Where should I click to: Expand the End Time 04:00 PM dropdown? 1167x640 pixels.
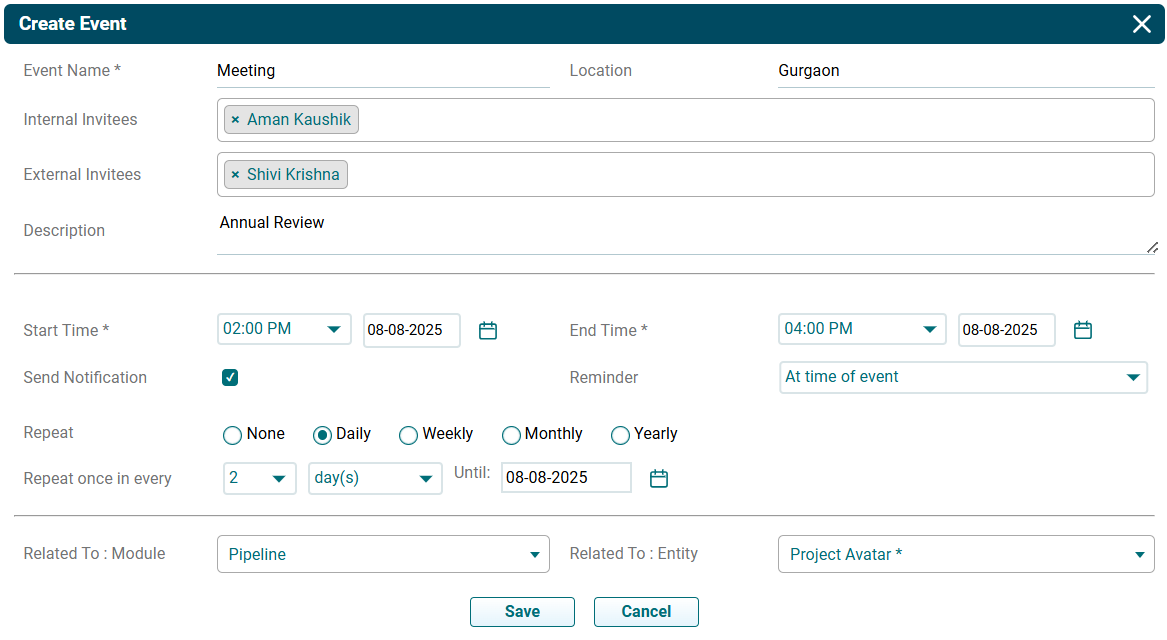861,329
